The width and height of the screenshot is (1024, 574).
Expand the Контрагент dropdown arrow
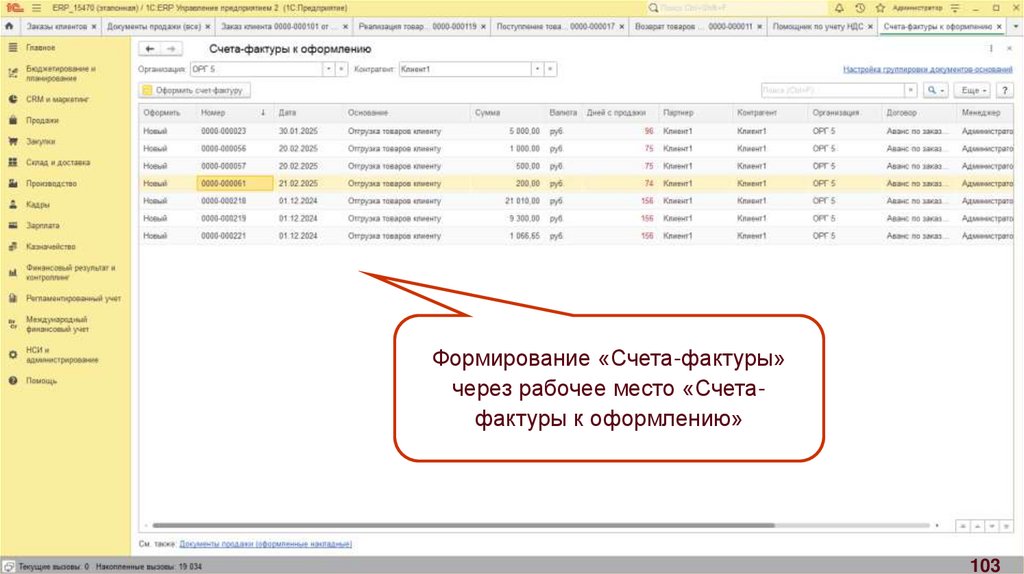point(537,69)
